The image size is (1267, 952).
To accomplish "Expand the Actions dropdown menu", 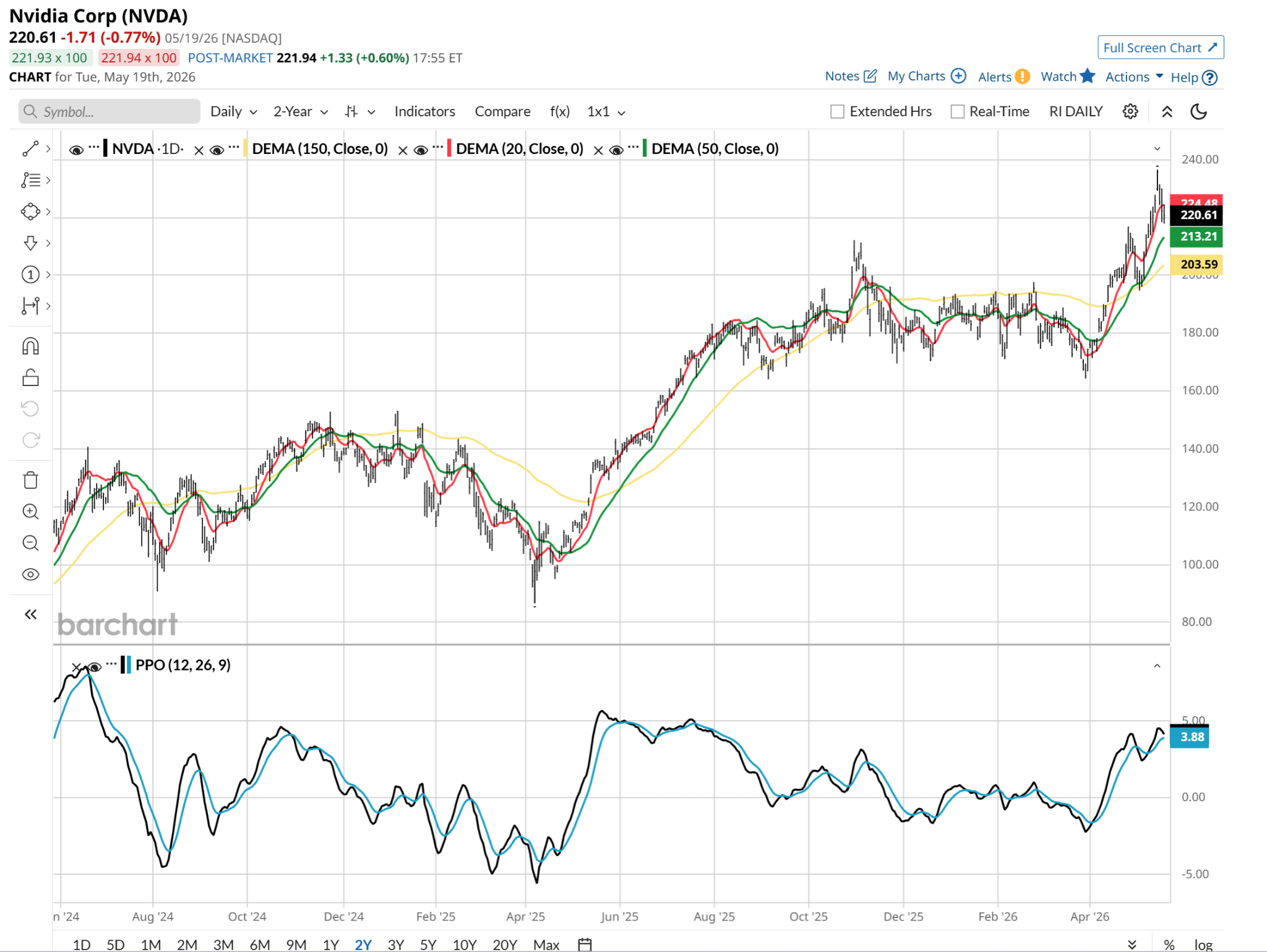I will (x=1134, y=77).
